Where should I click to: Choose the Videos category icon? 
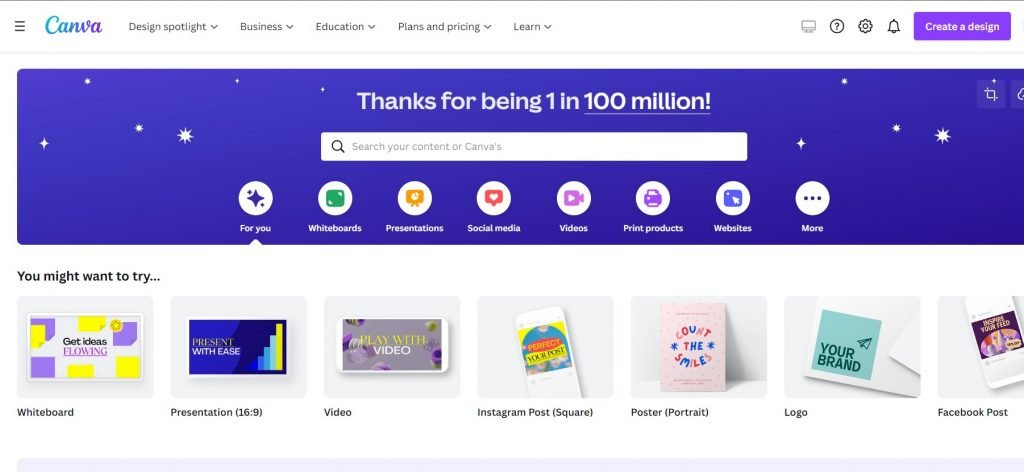tap(573, 199)
